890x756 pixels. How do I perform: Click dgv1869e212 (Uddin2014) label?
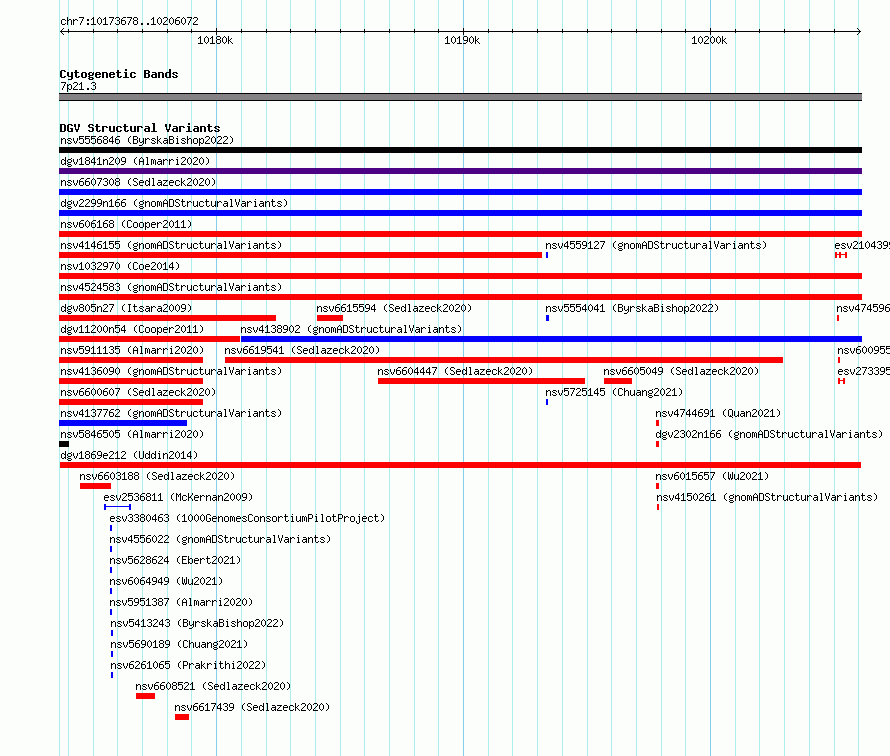129,455
